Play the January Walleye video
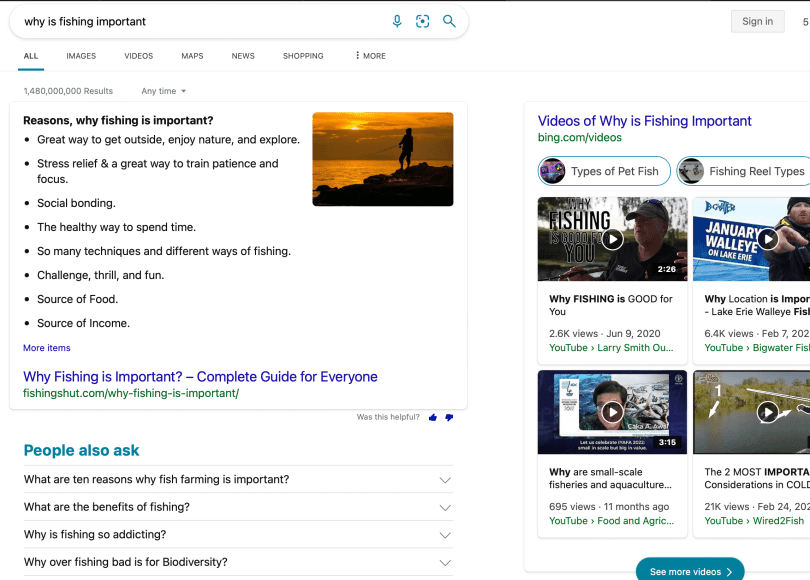Screen dimensions: 810x580 click(767, 239)
